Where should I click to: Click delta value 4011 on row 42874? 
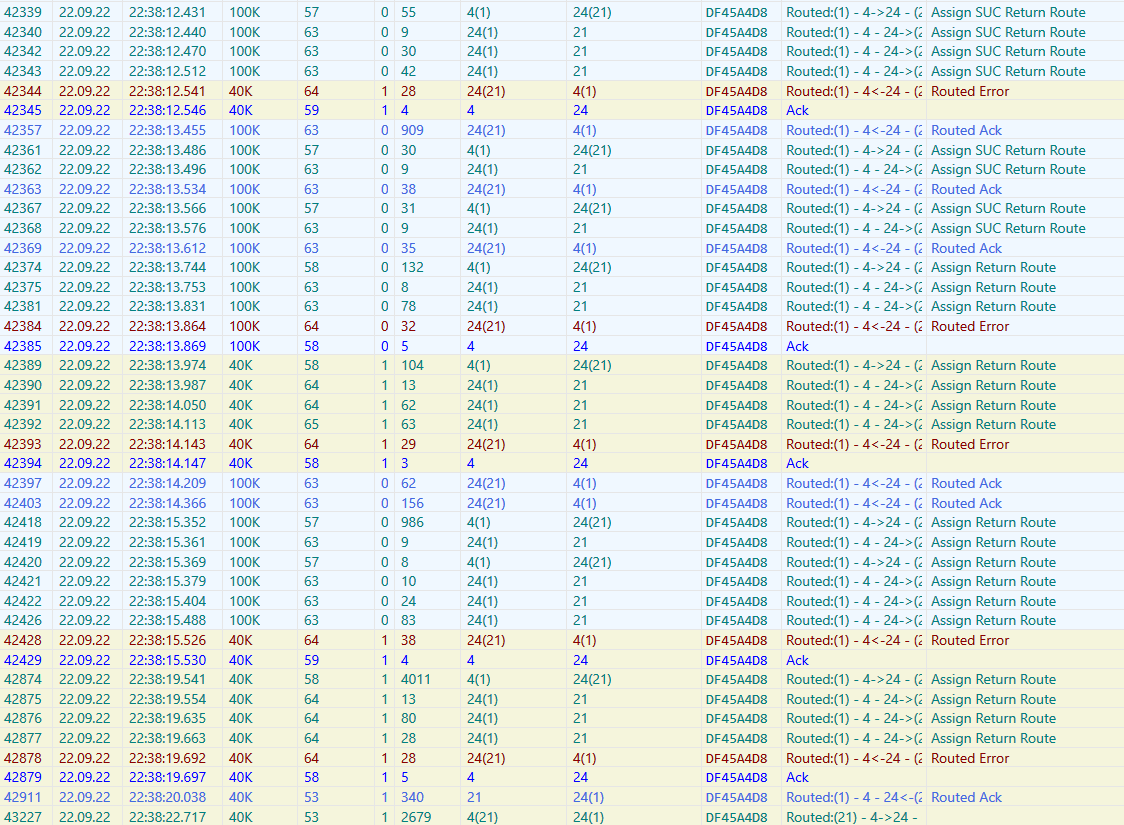pyautogui.click(x=416, y=679)
